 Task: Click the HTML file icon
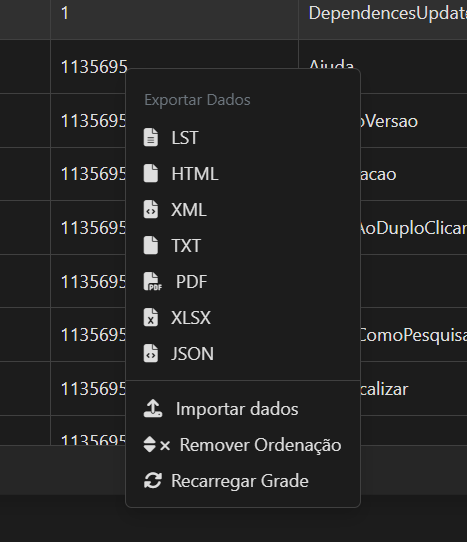click(x=151, y=173)
